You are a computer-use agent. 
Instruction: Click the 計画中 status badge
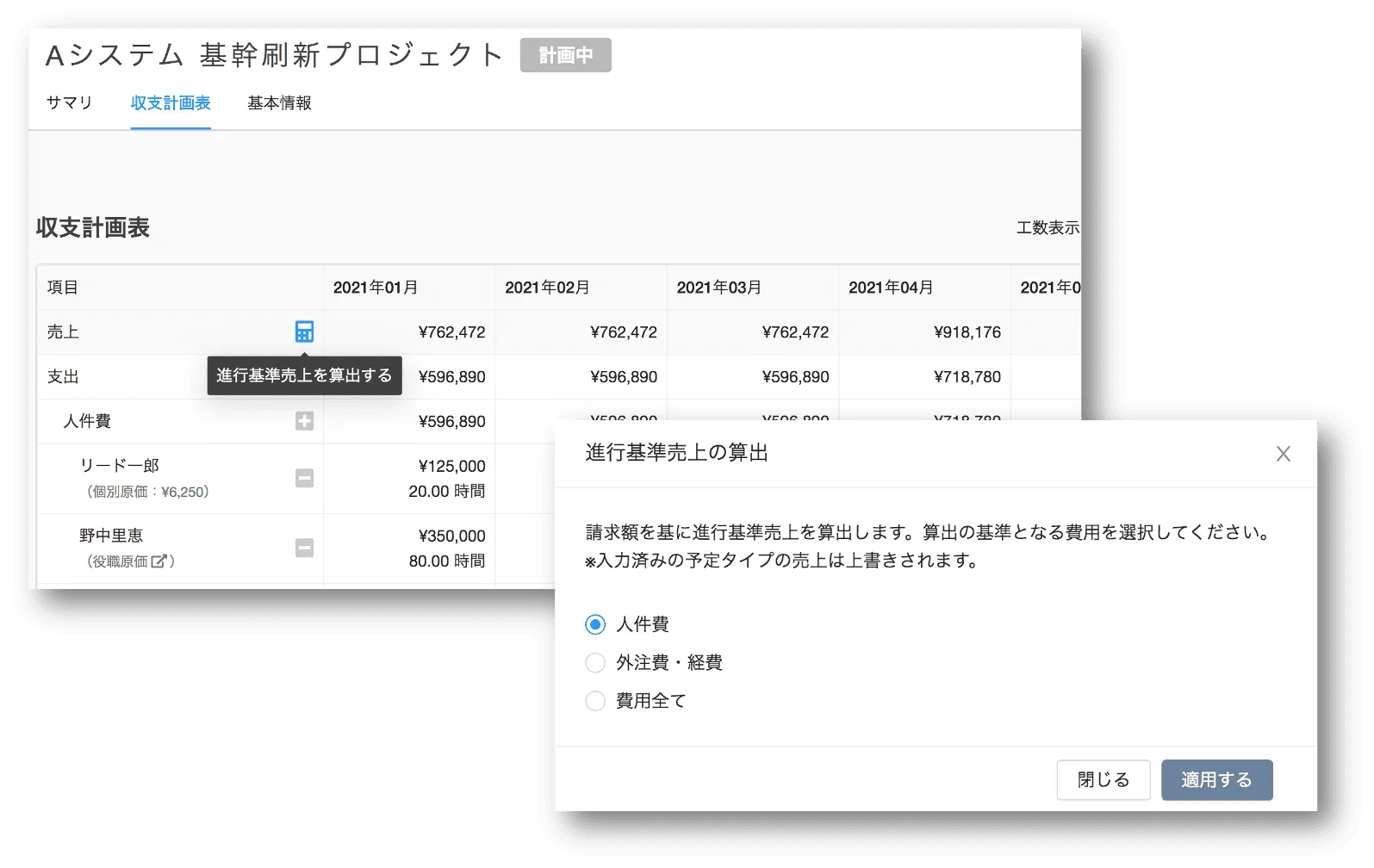point(566,55)
